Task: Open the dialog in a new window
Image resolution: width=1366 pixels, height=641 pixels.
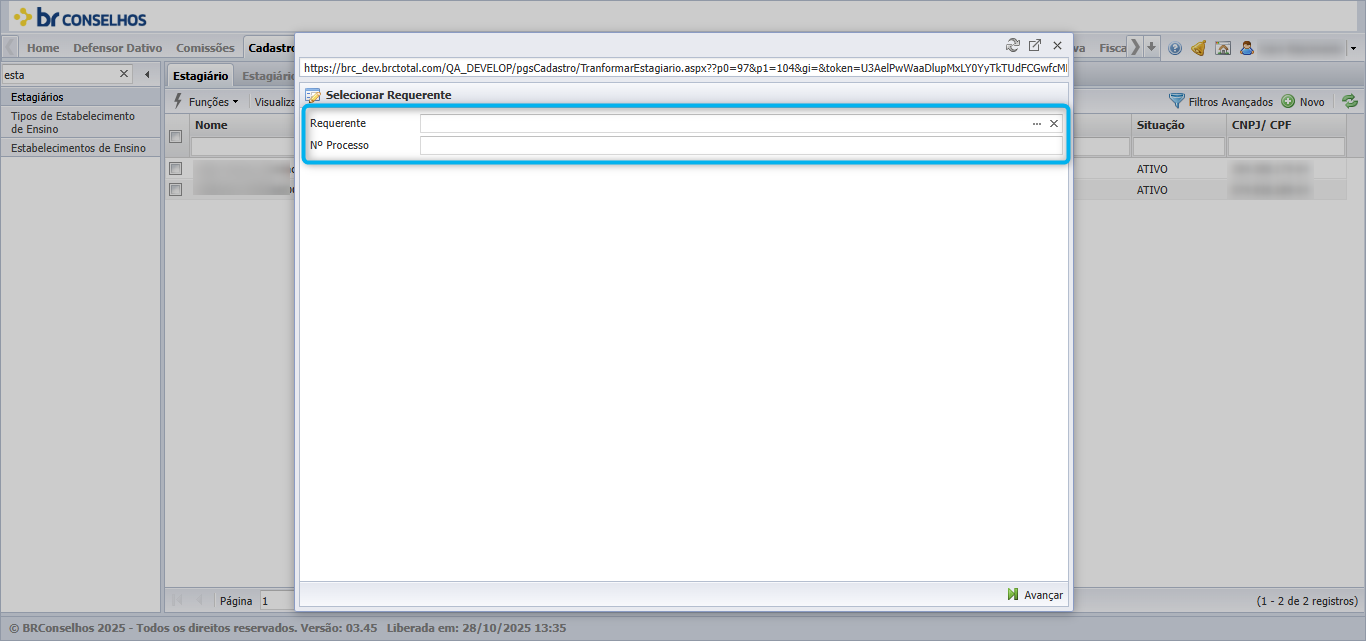Action: [1035, 45]
